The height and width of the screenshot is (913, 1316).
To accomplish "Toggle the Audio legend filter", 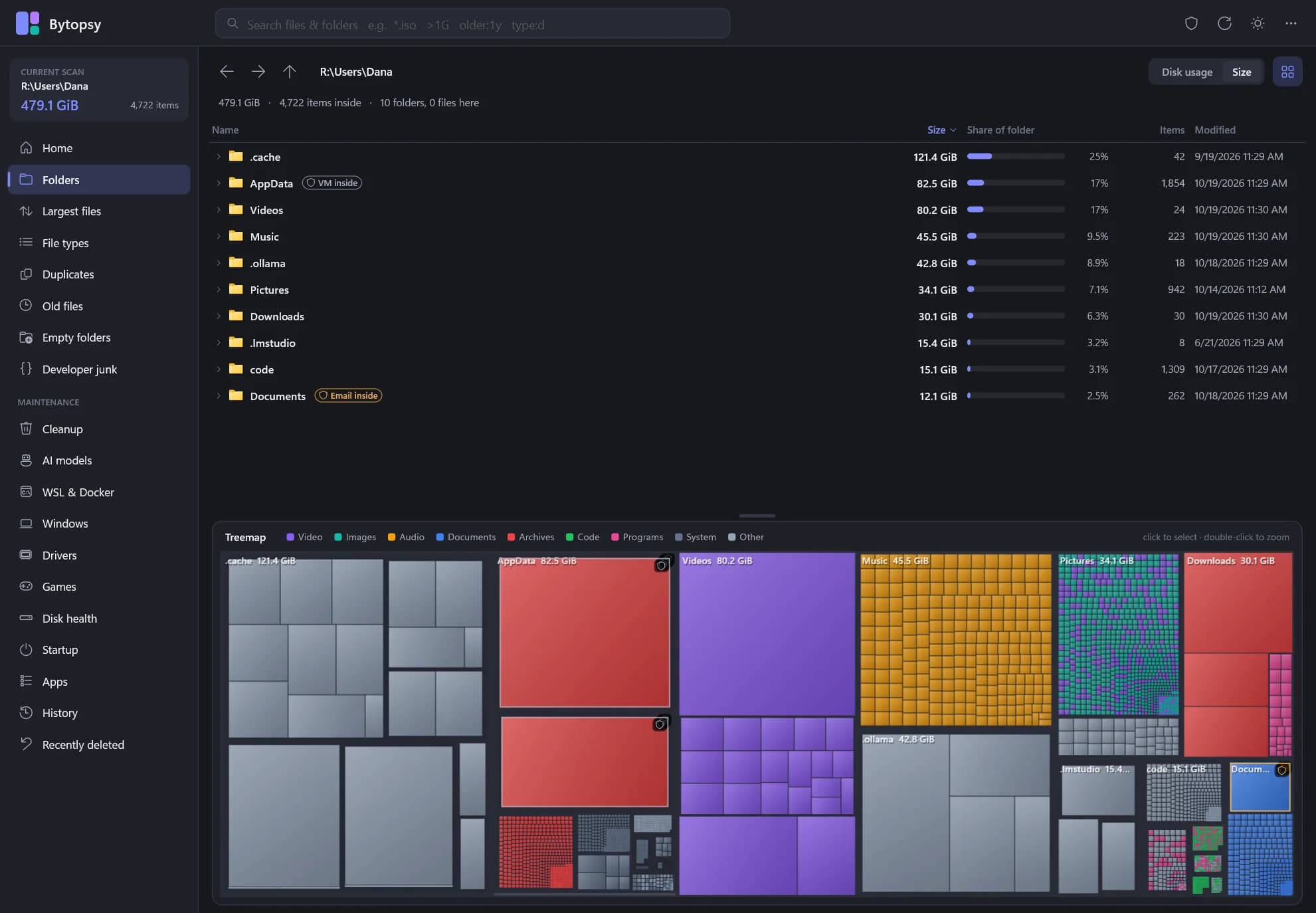I will [x=406, y=537].
